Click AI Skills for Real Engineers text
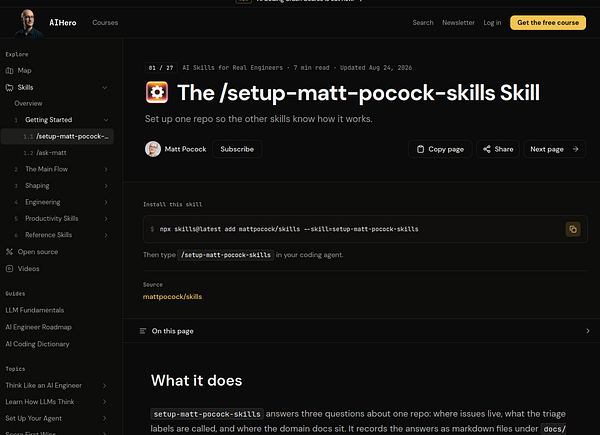Image resolution: width=600 pixels, height=435 pixels. click(232, 68)
